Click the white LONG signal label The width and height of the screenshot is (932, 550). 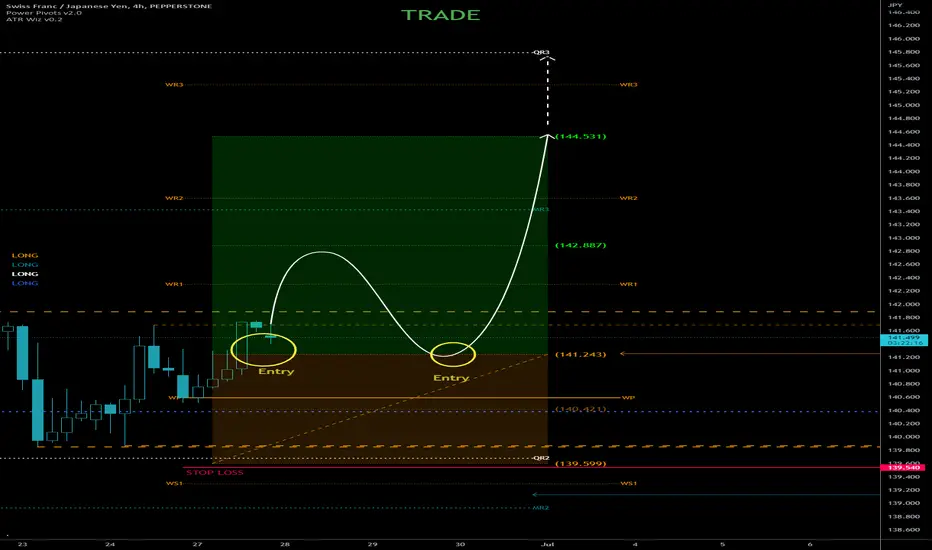point(25,274)
